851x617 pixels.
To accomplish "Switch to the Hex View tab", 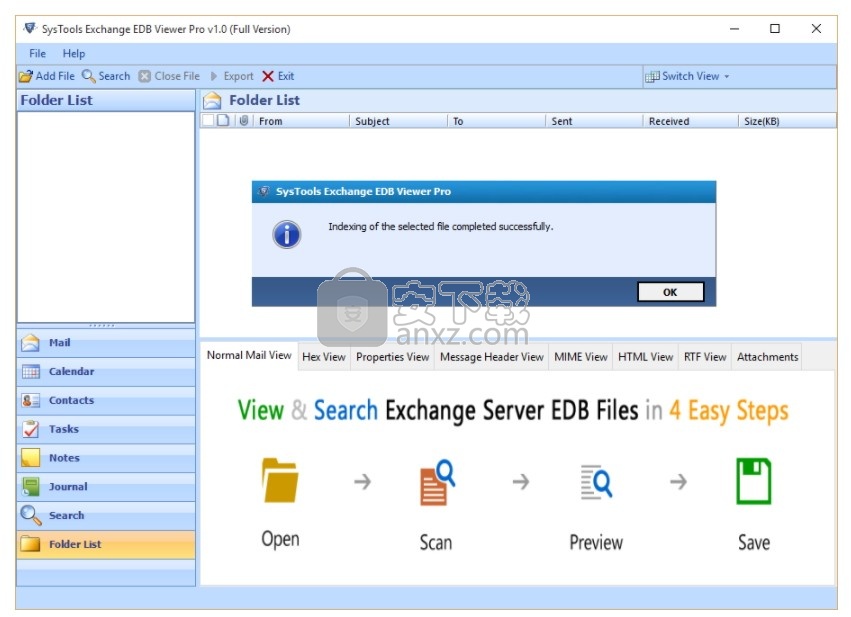I will (x=323, y=357).
